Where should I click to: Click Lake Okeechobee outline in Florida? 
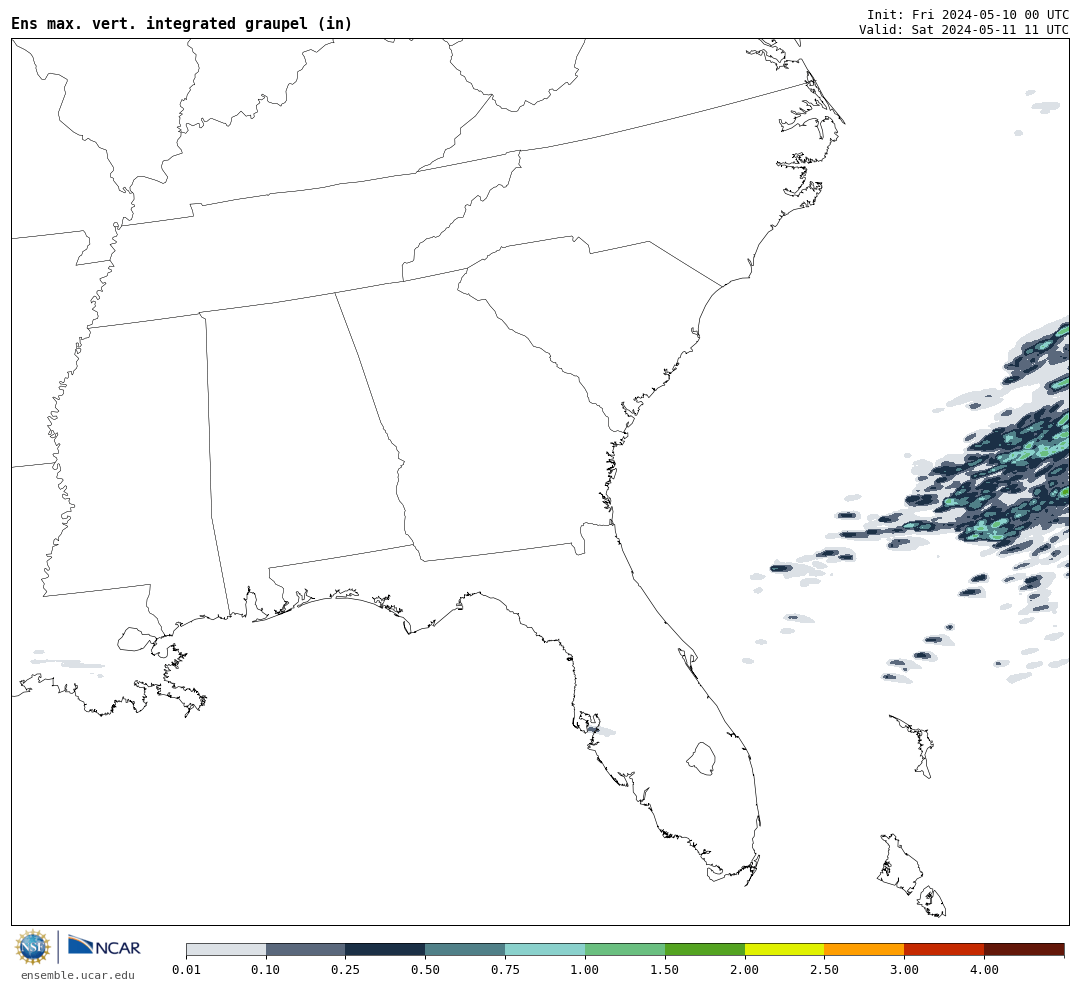[x=701, y=759]
